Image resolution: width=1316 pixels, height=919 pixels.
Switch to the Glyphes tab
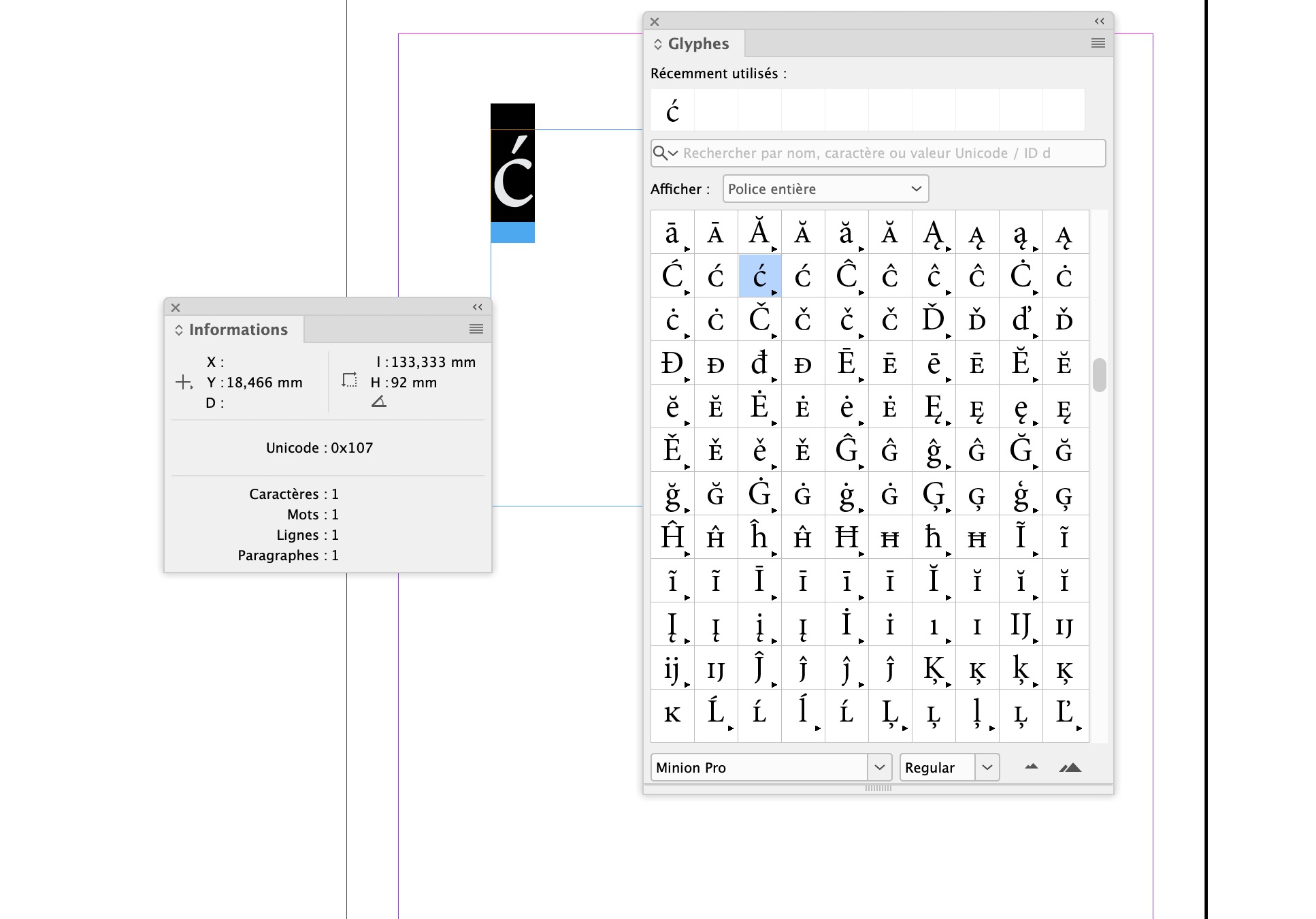click(697, 43)
